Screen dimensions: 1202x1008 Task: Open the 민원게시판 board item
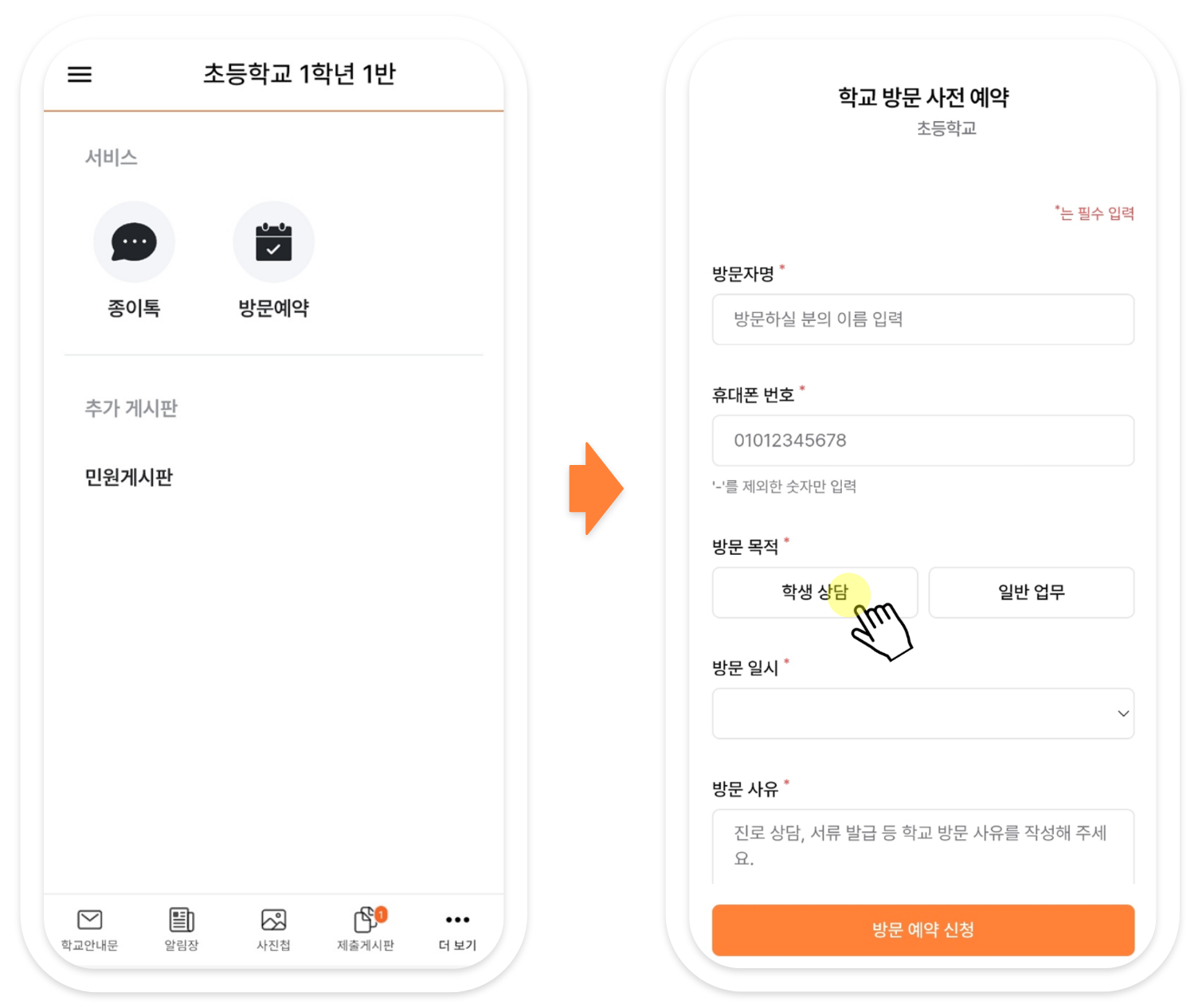tap(129, 477)
